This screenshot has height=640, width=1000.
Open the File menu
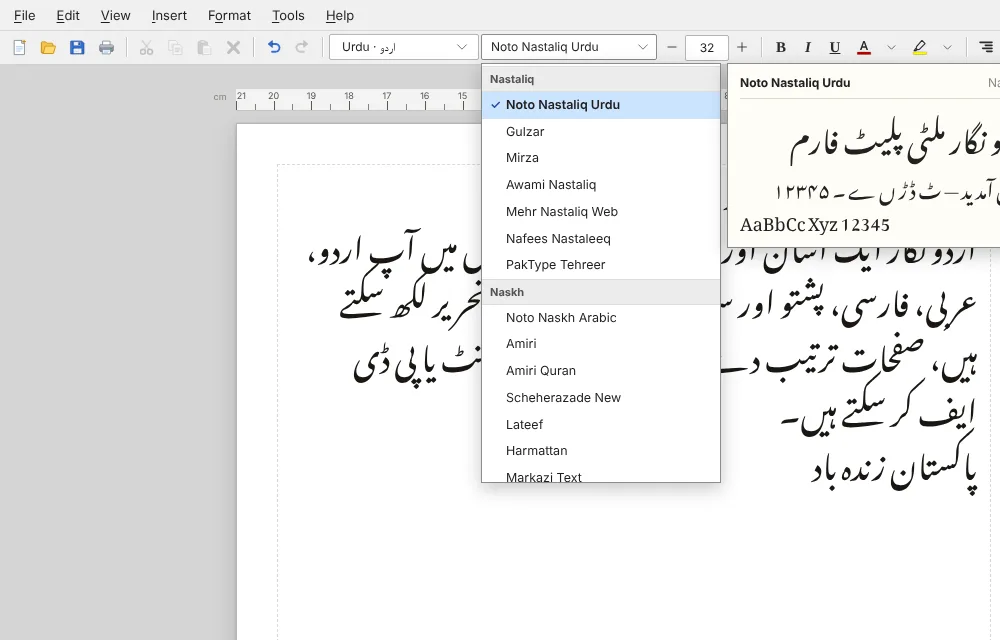point(24,15)
